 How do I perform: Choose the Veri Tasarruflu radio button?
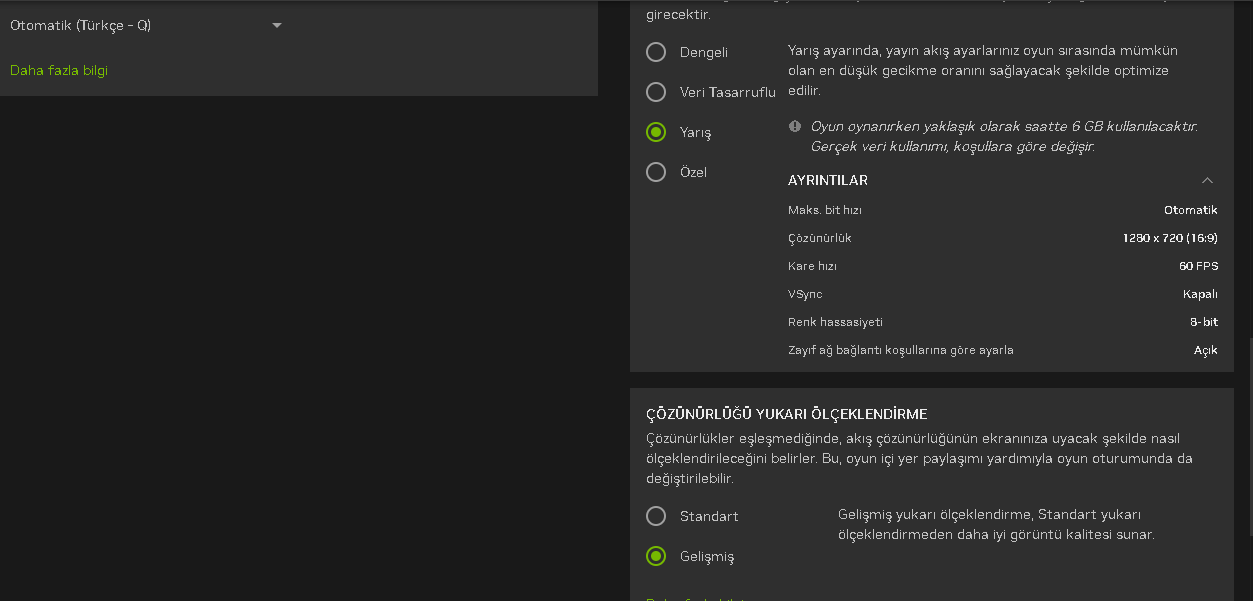(656, 92)
